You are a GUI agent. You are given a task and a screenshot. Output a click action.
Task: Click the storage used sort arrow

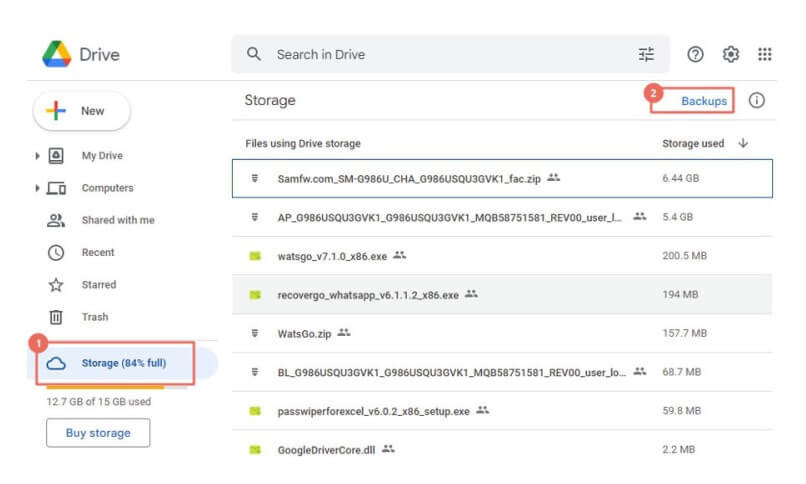tap(743, 143)
